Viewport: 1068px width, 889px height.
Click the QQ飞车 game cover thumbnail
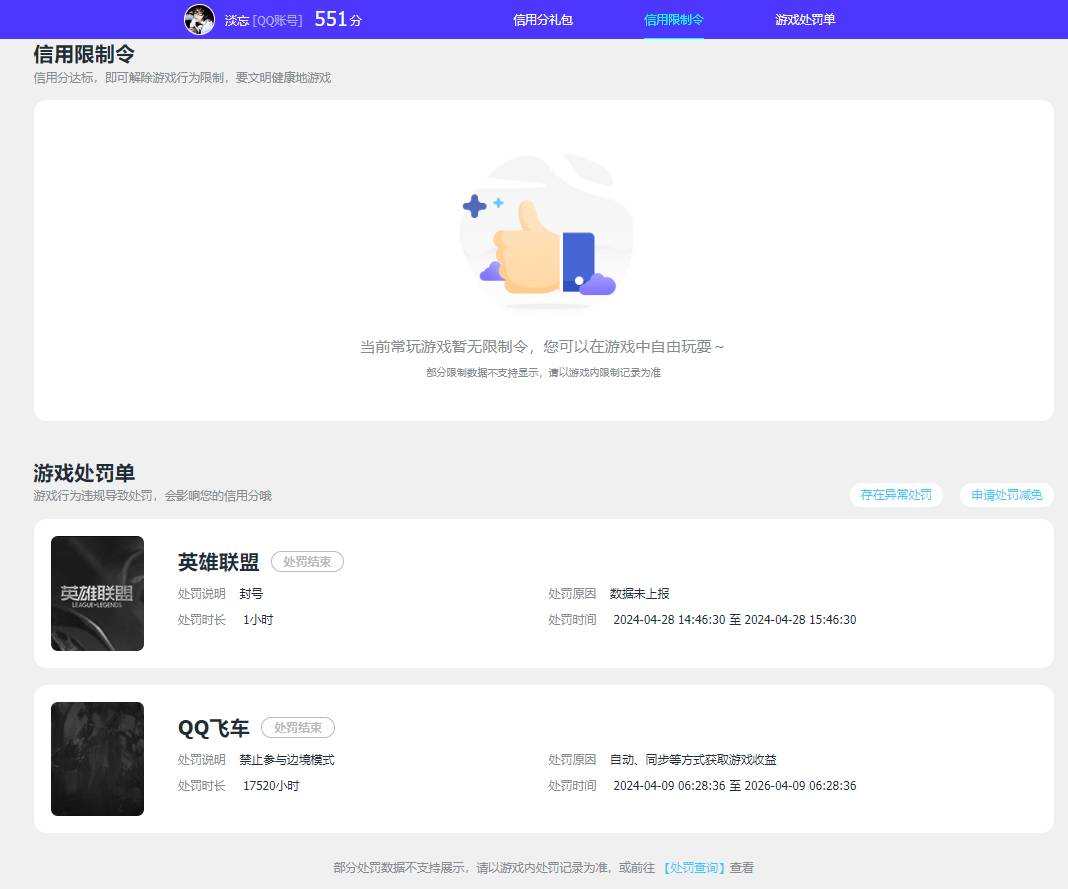[97, 759]
